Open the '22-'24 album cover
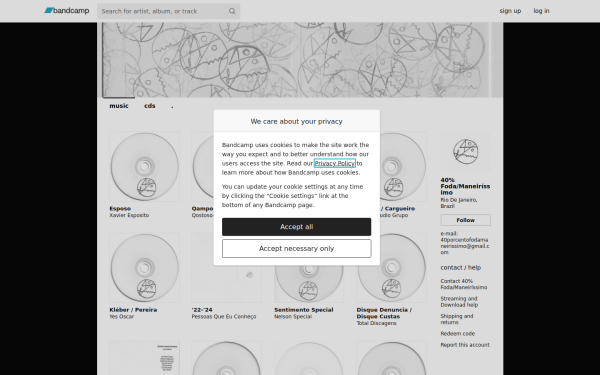Image resolution: width=600 pixels, height=375 pixels. coord(227,283)
